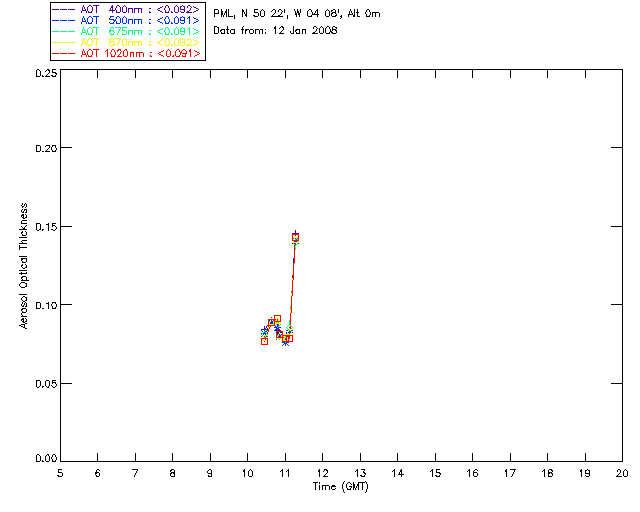Screen dimensions: 640x512
Task: Click the 'Time (GMT)' axis title
Action: click(x=341, y=487)
